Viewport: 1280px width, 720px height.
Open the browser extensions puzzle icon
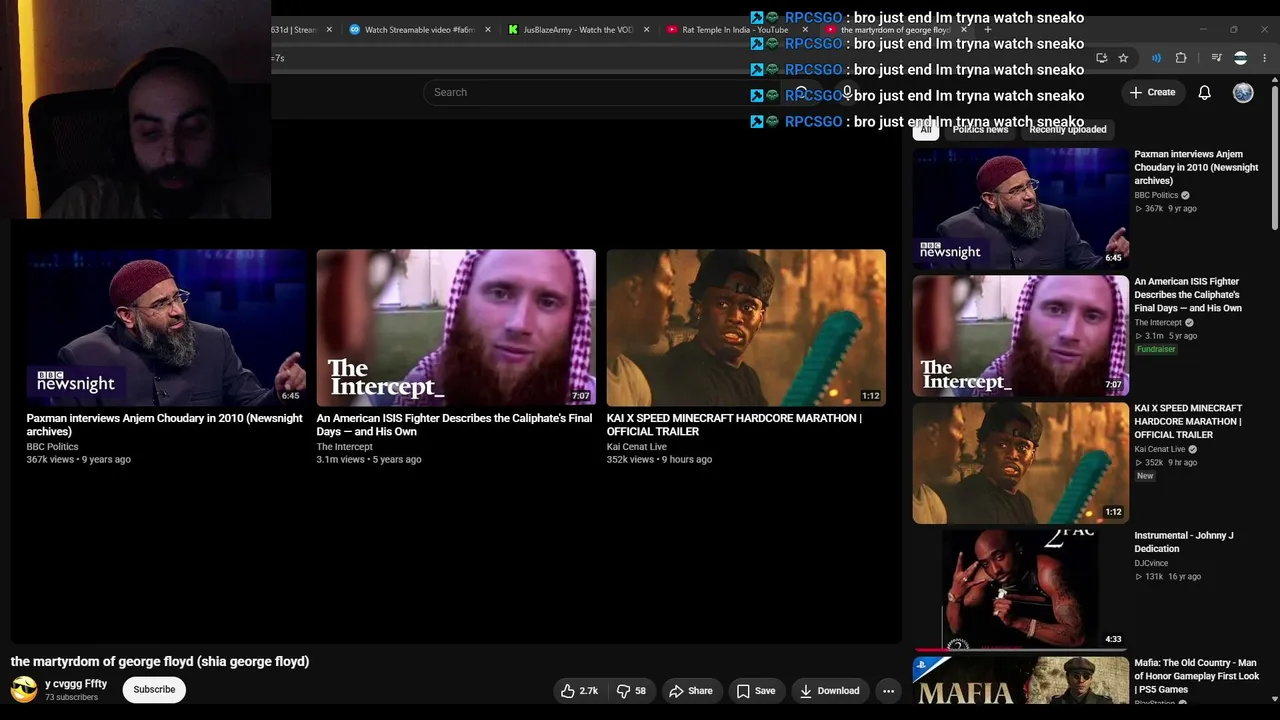(x=1181, y=58)
